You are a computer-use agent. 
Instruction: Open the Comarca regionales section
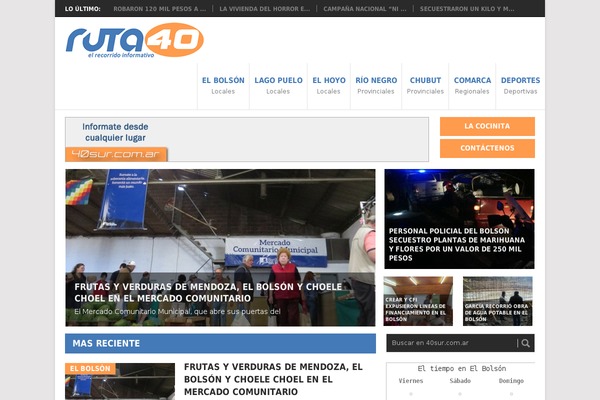(472, 86)
